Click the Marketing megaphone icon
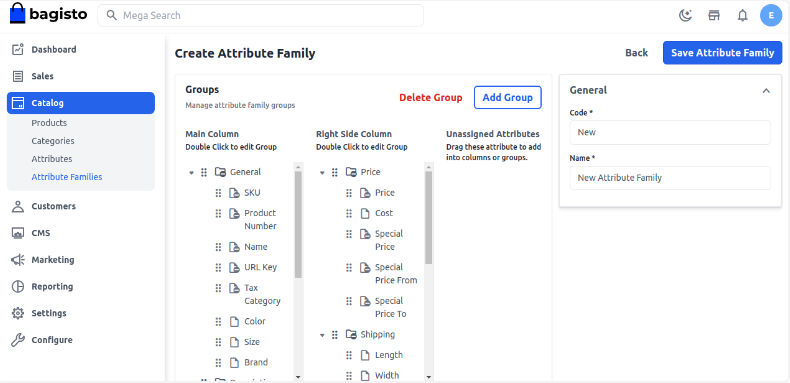Image resolution: width=790 pixels, height=383 pixels. coord(18,260)
